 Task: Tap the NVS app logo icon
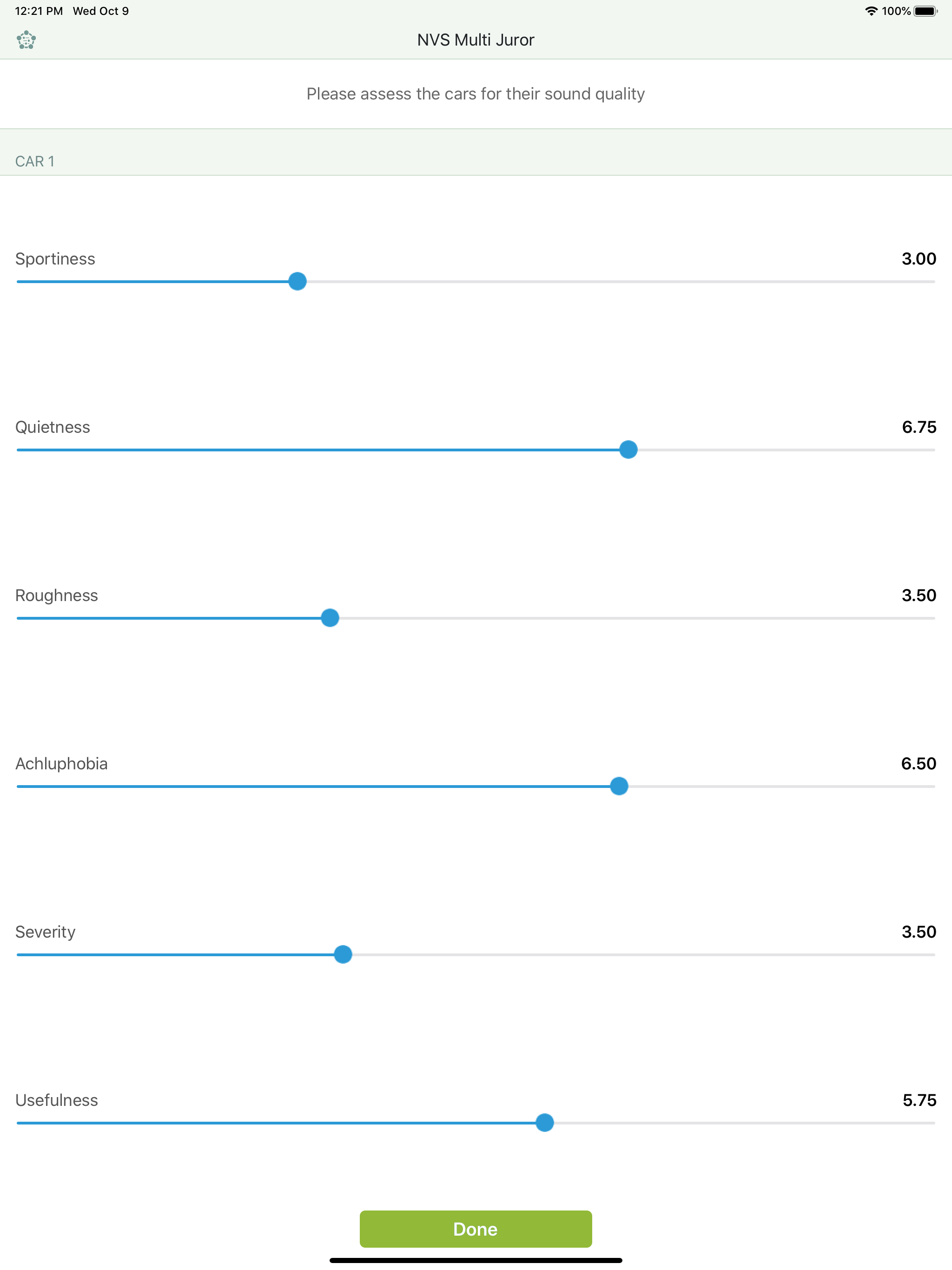26,40
